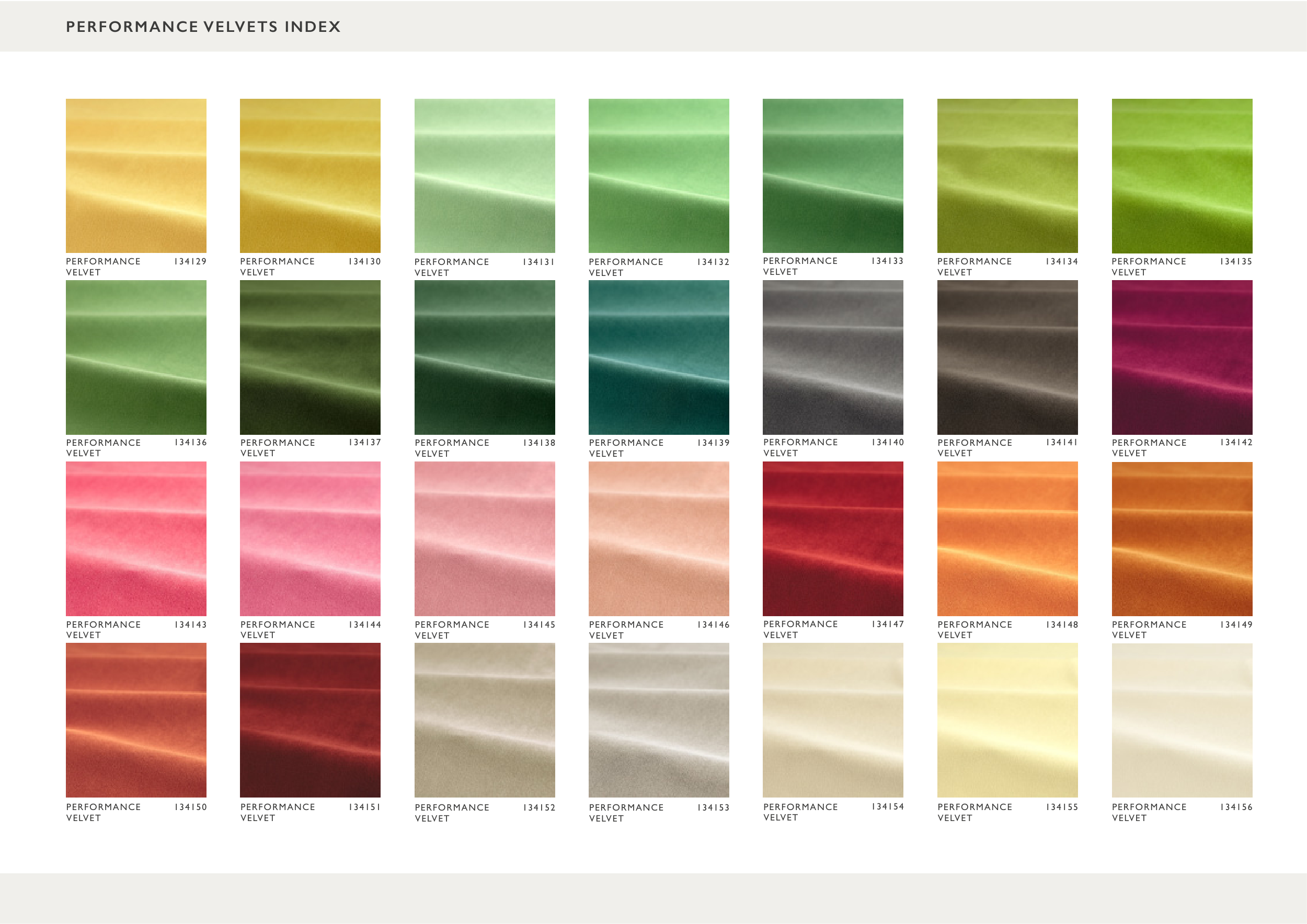
Task: Click the crimson red swatch 134147
Action: 833,539
